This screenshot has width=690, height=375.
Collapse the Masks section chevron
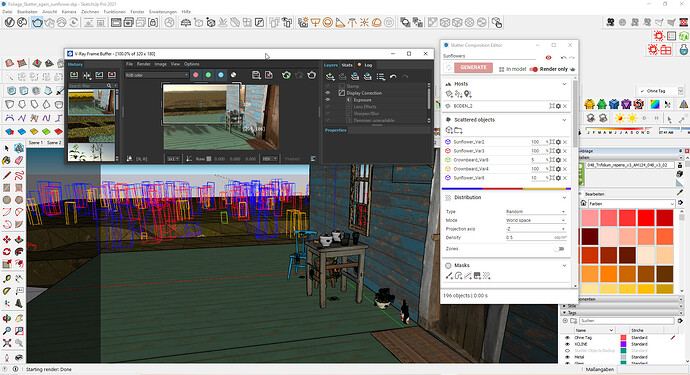[565, 265]
